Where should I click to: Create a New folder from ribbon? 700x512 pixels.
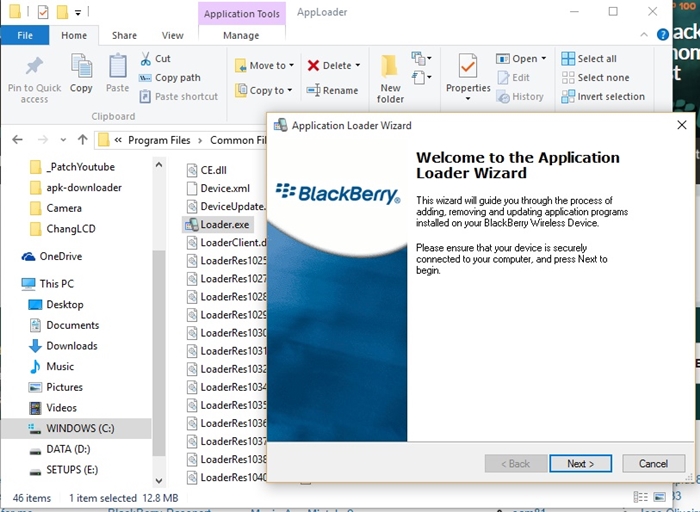click(x=390, y=79)
